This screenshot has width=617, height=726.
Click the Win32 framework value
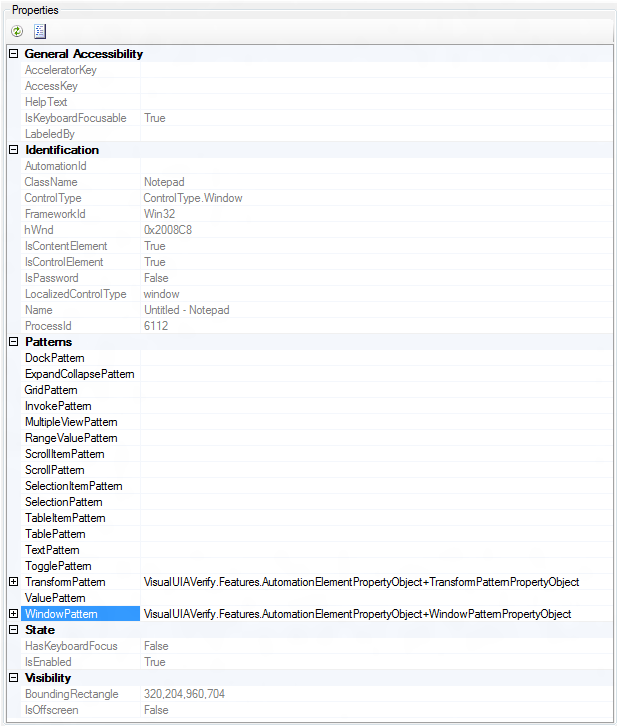[159, 214]
